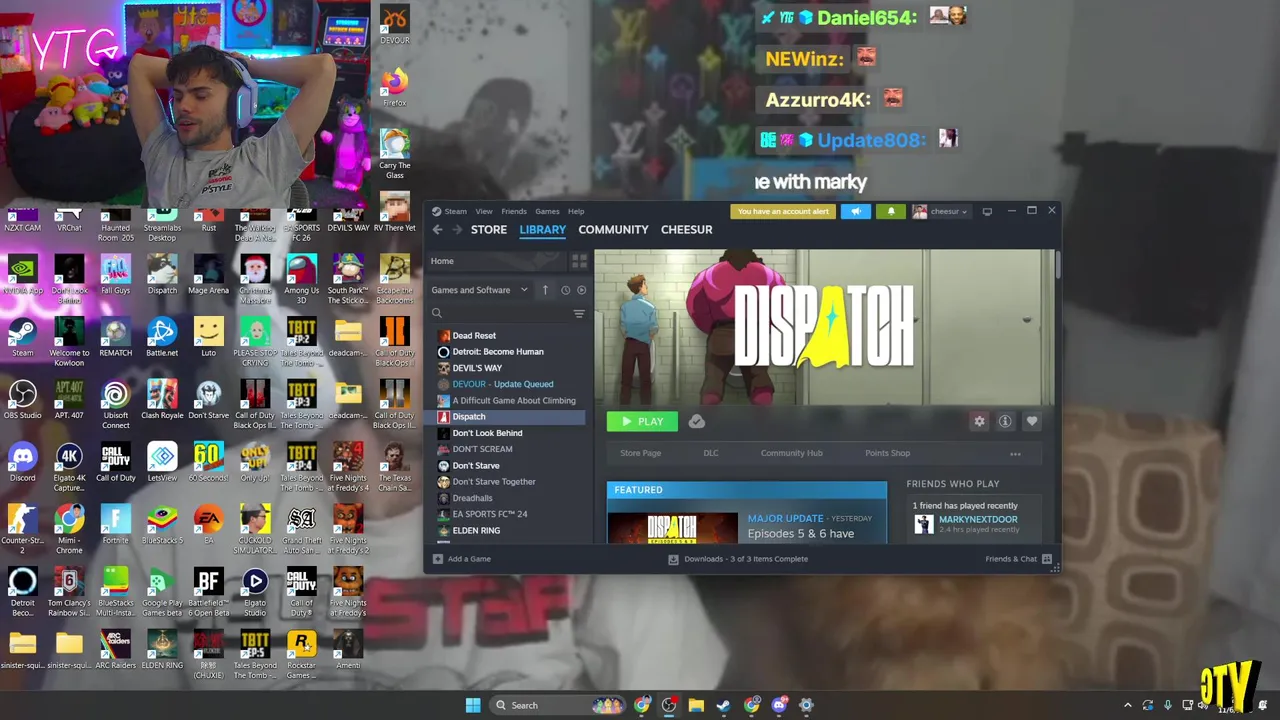This screenshot has width=1280, height=720.
Task: Open the View menu in Steam
Action: (x=484, y=211)
